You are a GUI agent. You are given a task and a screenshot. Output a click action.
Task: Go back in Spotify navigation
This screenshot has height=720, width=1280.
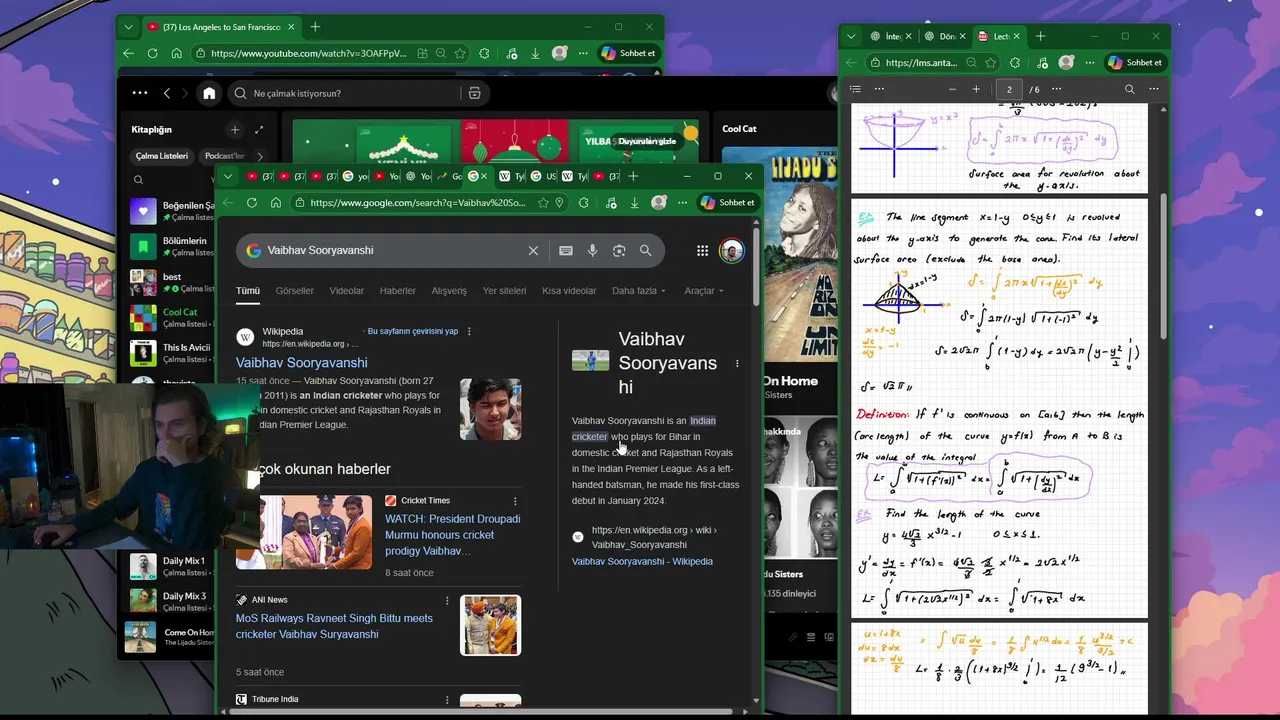click(167, 93)
